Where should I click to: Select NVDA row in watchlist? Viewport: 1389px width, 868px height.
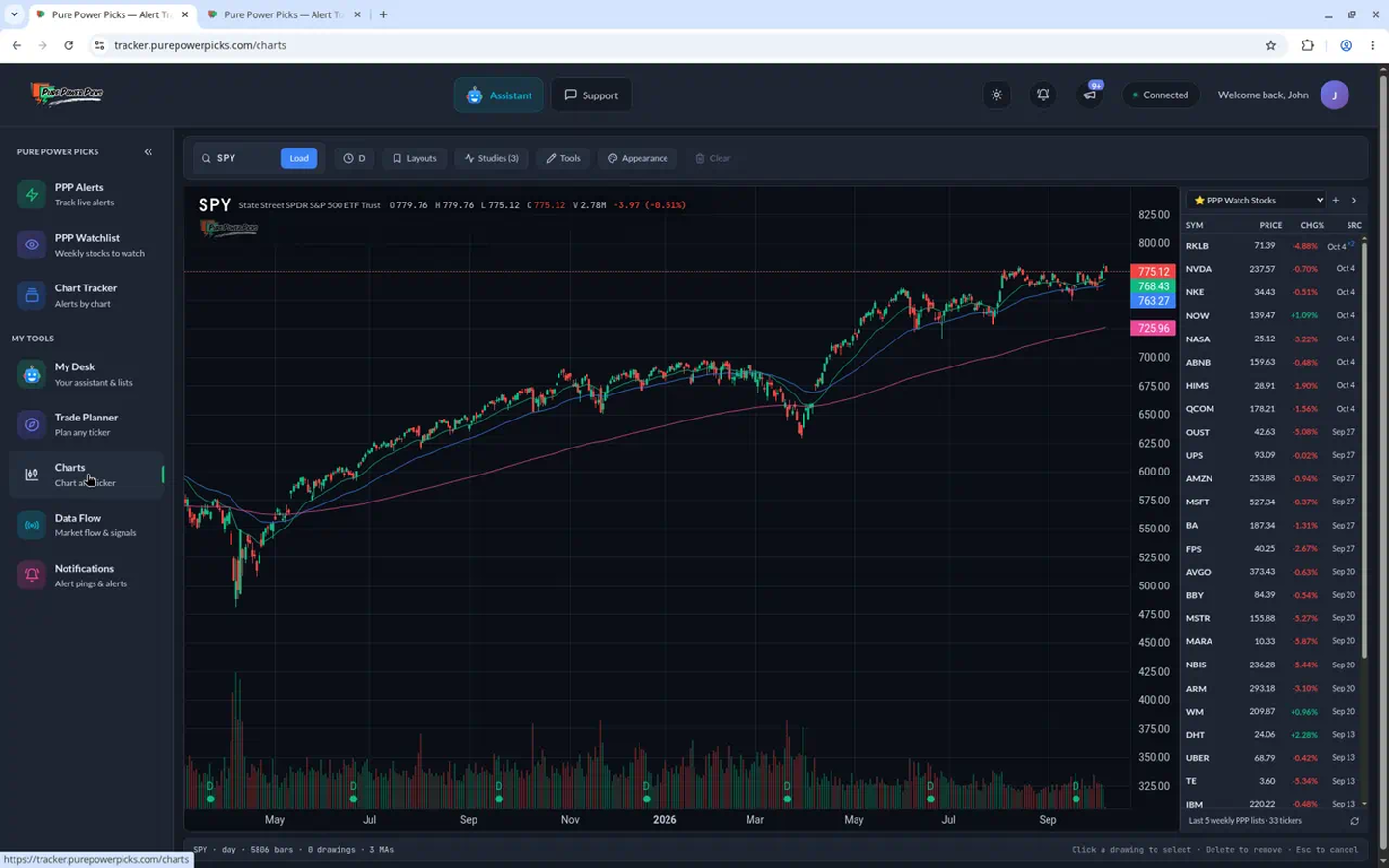click(x=1271, y=269)
